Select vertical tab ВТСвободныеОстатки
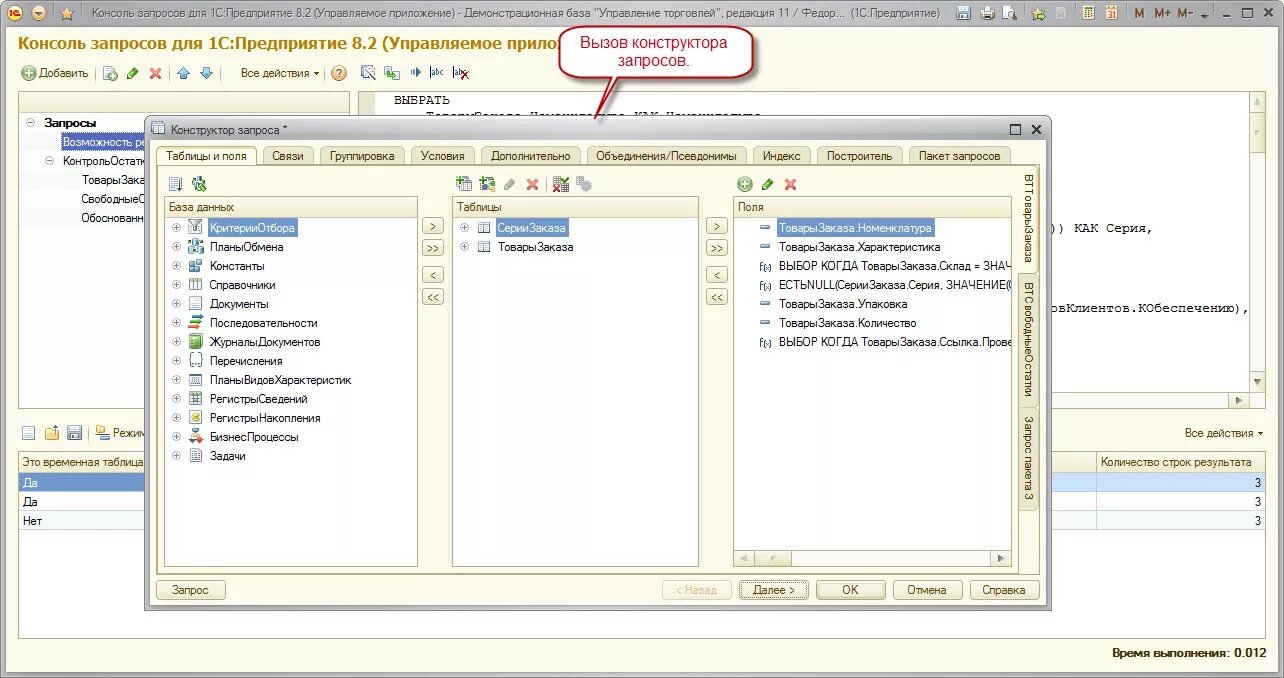 point(1028,339)
